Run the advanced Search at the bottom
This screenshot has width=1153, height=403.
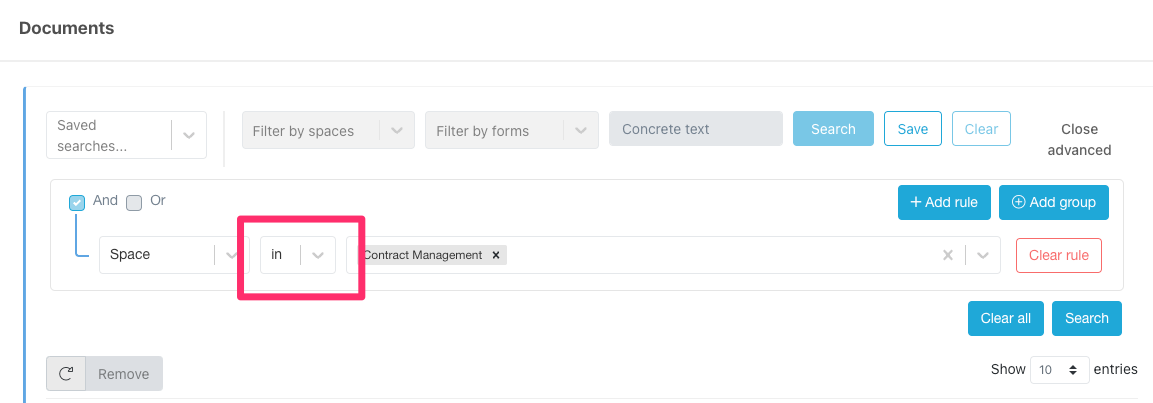click(x=1086, y=318)
